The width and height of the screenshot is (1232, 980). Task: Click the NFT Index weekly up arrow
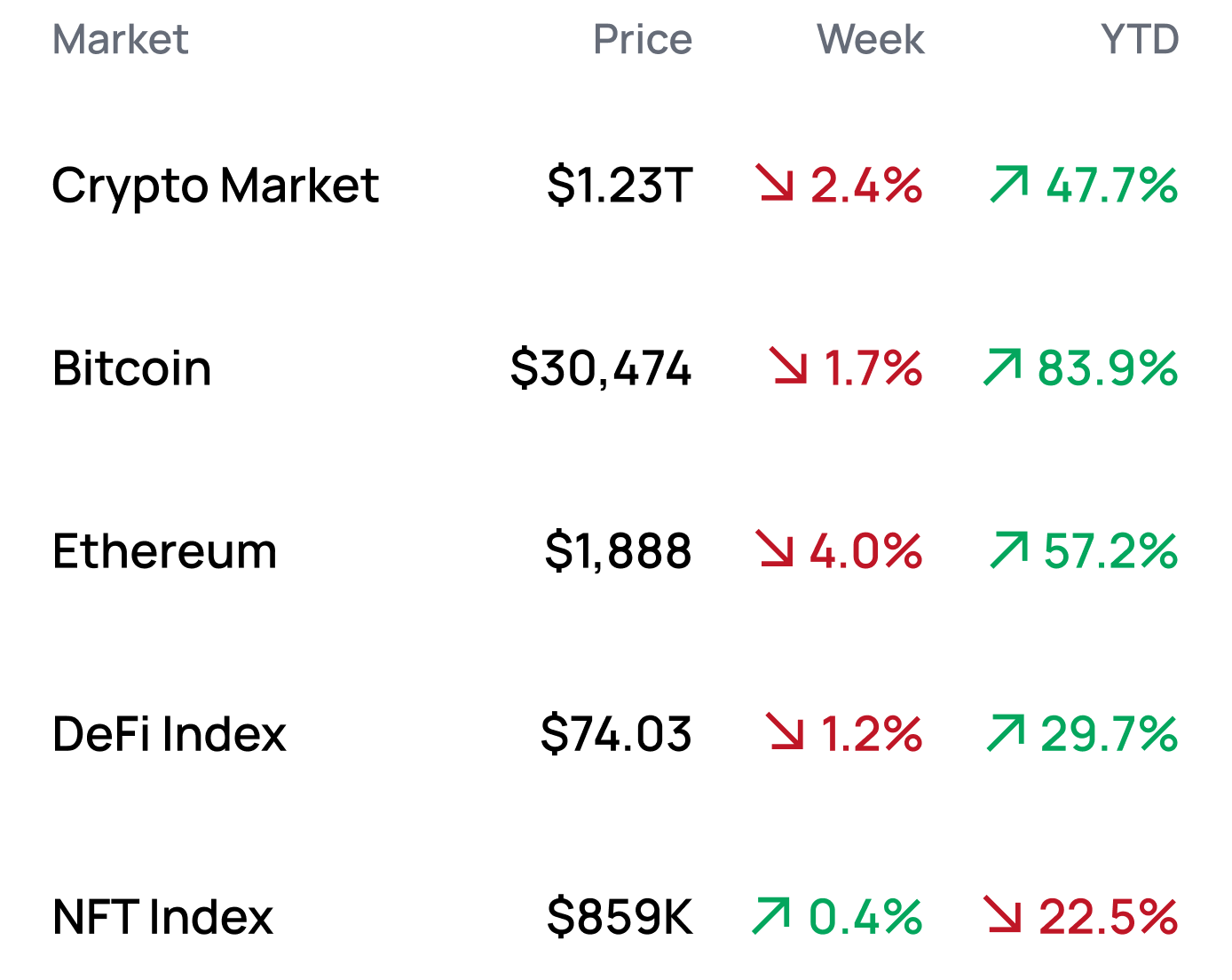(770, 915)
